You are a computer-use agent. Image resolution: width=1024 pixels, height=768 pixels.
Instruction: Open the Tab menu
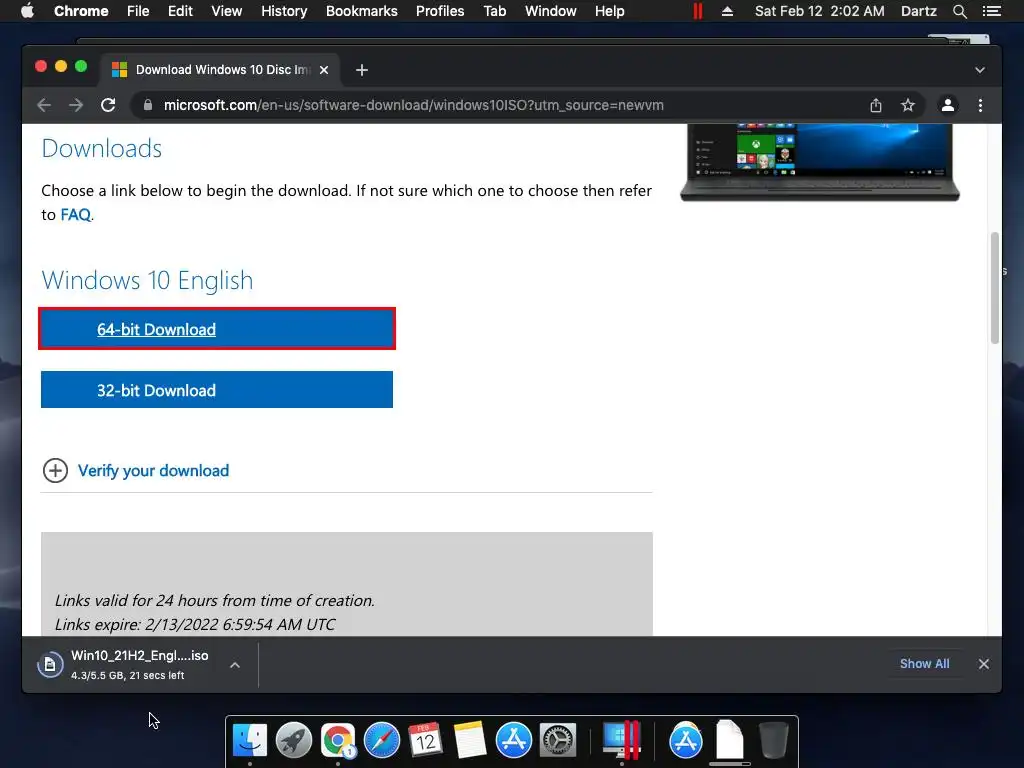coord(495,11)
